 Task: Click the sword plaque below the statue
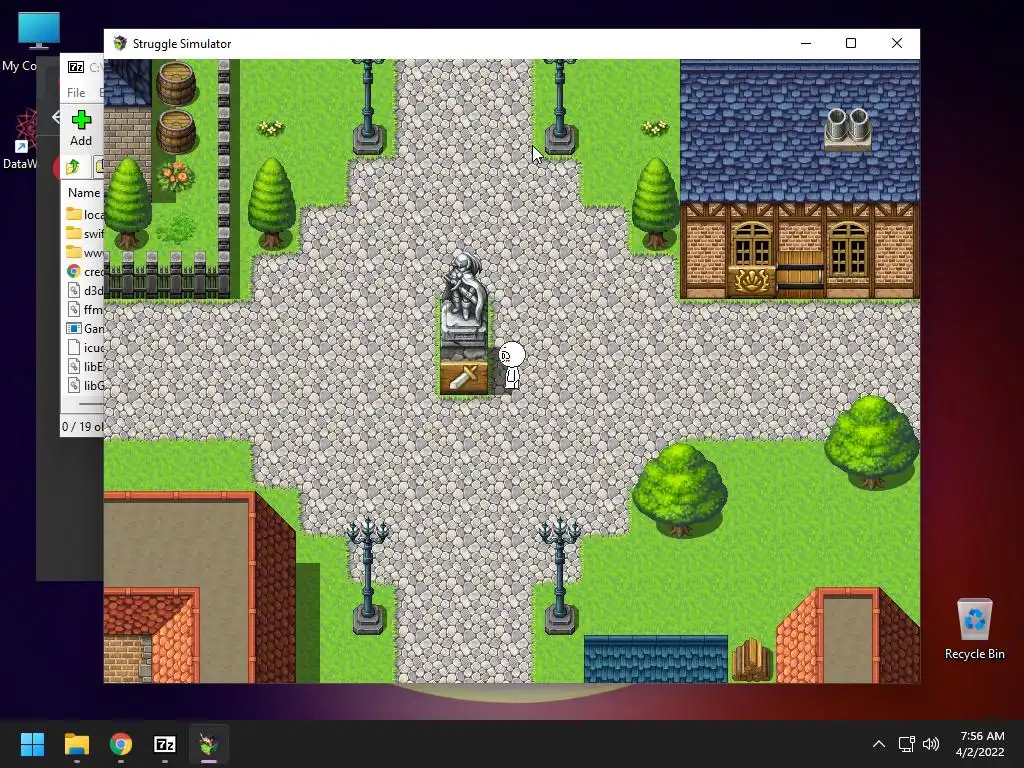coord(464,377)
